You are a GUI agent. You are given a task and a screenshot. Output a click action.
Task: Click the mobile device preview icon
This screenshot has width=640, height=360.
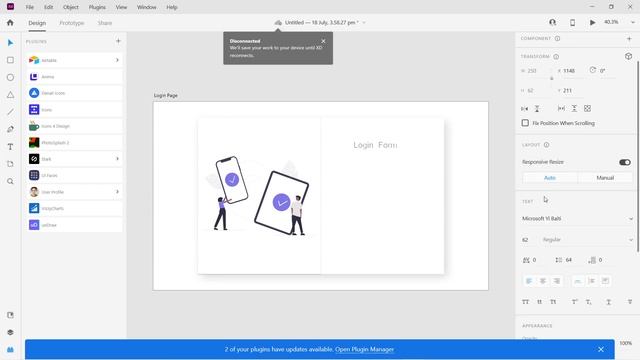[572, 22]
